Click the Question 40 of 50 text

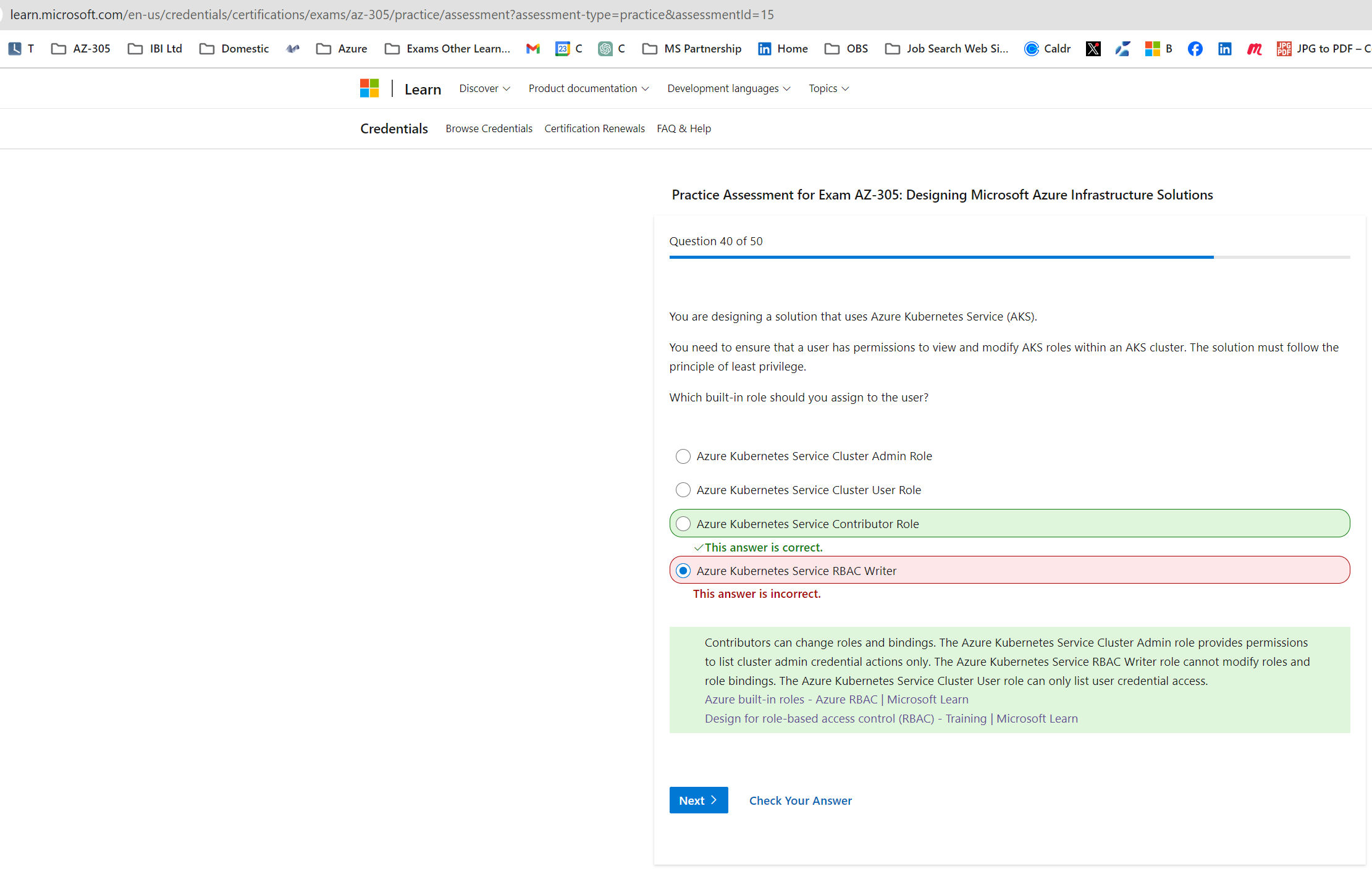[x=716, y=241]
